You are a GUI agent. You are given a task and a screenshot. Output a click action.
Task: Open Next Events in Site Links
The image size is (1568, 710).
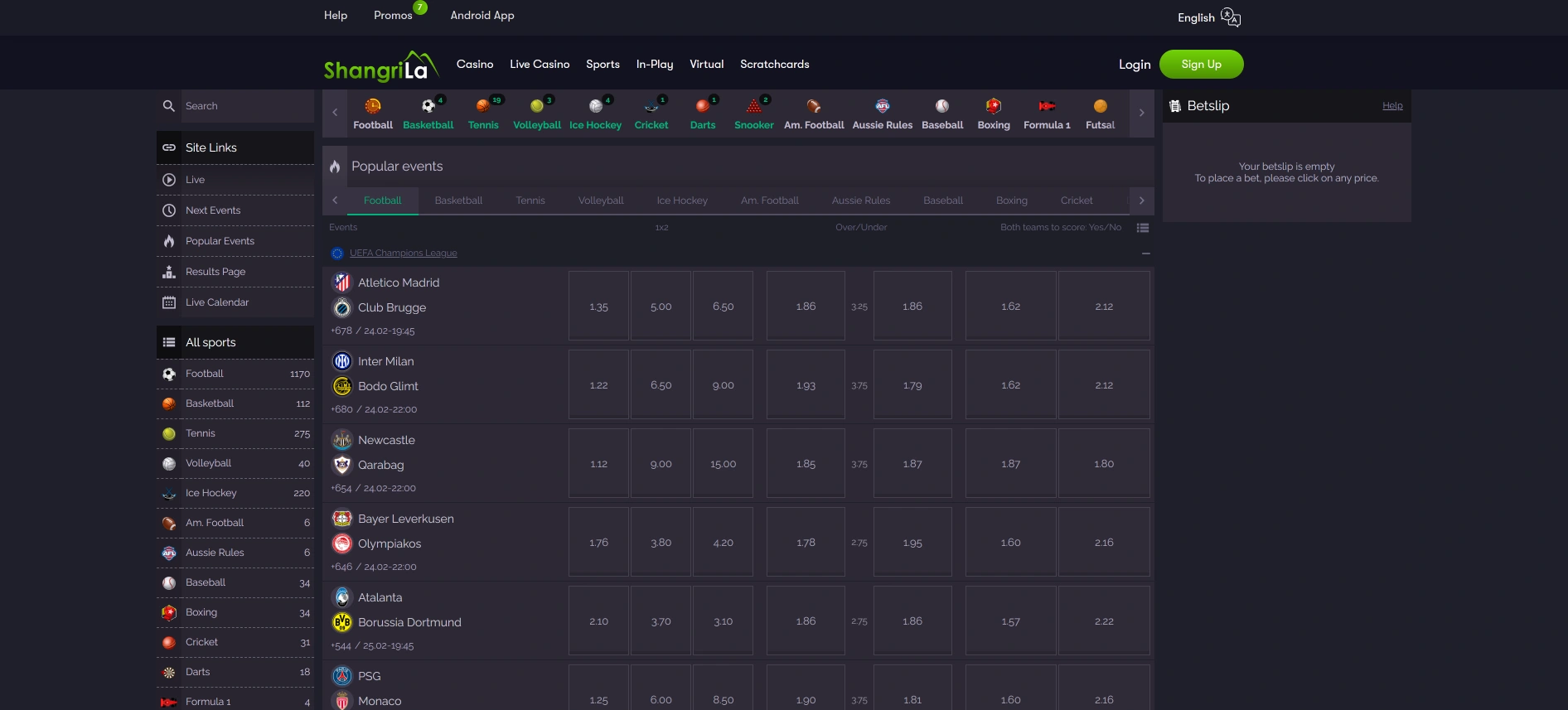pyautogui.click(x=235, y=210)
